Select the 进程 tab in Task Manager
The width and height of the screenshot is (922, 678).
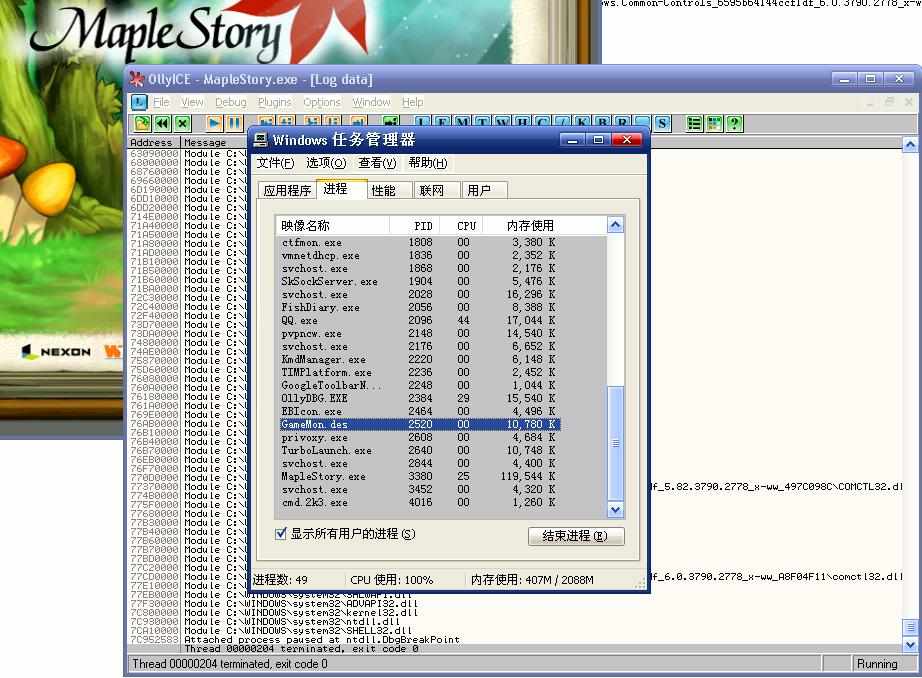342,189
